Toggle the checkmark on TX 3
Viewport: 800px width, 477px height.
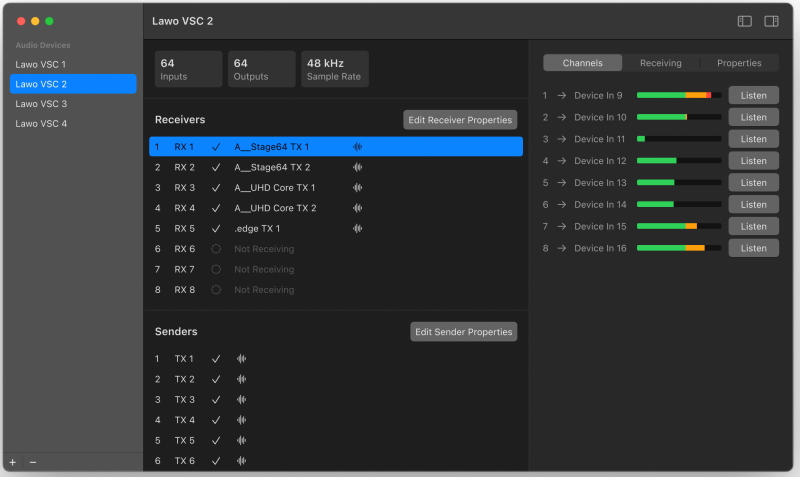click(x=216, y=400)
